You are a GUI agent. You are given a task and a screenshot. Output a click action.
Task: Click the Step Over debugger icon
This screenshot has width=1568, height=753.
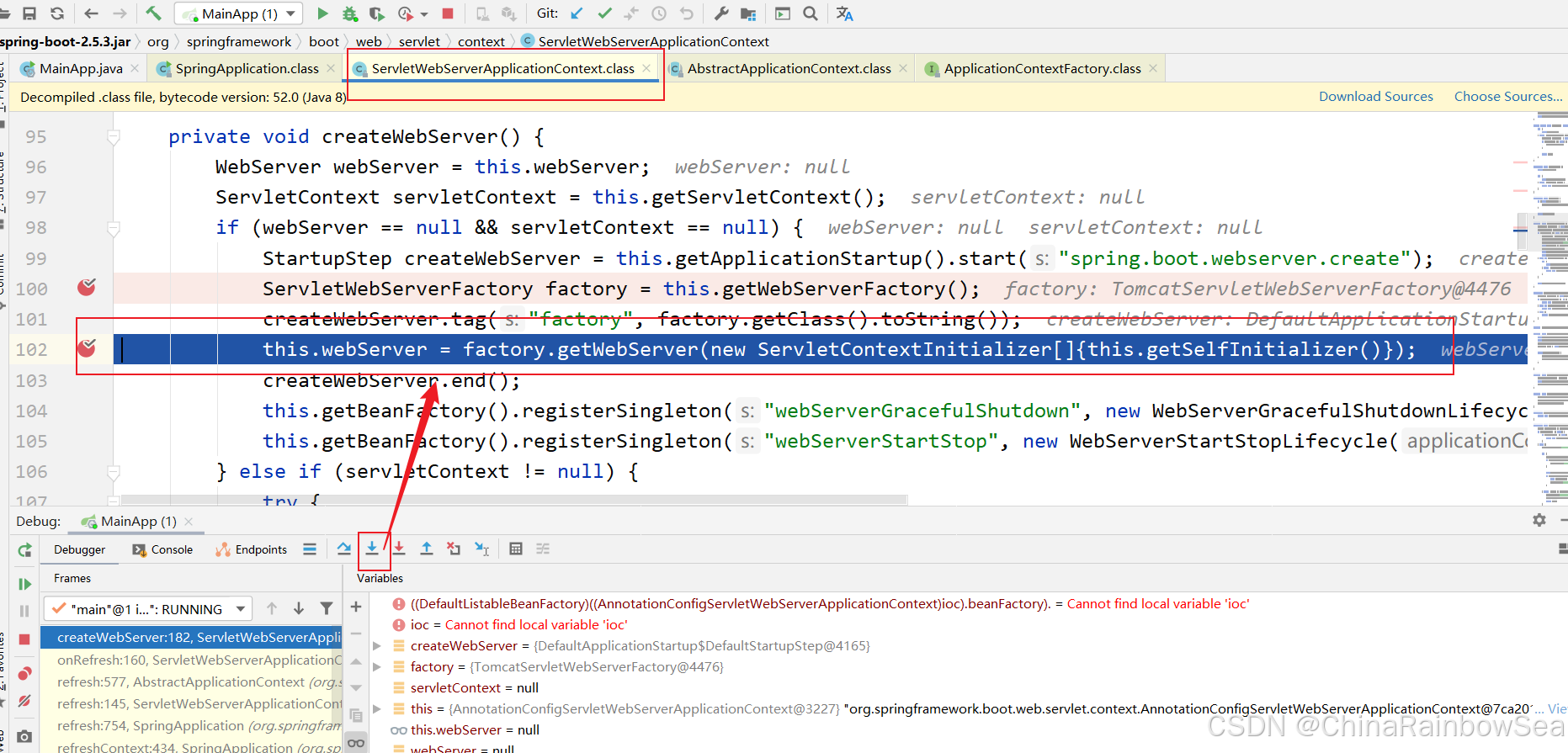click(343, 549)
